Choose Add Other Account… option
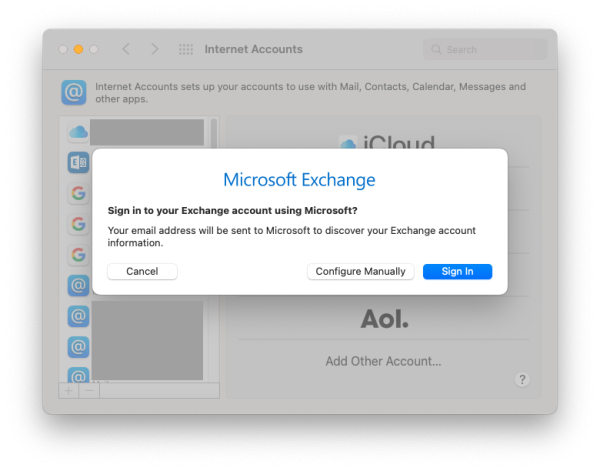Viewport: 600px width, 471px height. (383, 361)
